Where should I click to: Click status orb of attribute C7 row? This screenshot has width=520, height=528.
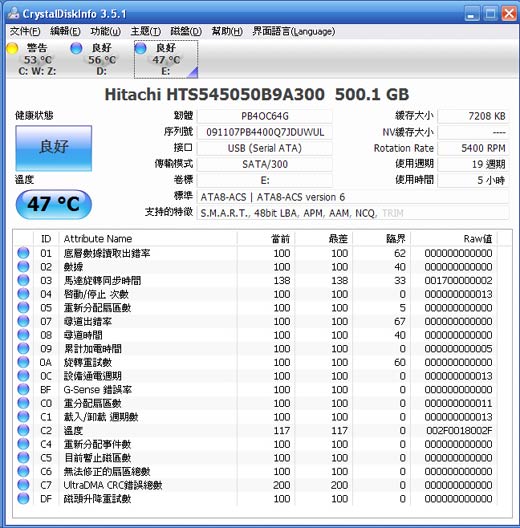point(23,485)
